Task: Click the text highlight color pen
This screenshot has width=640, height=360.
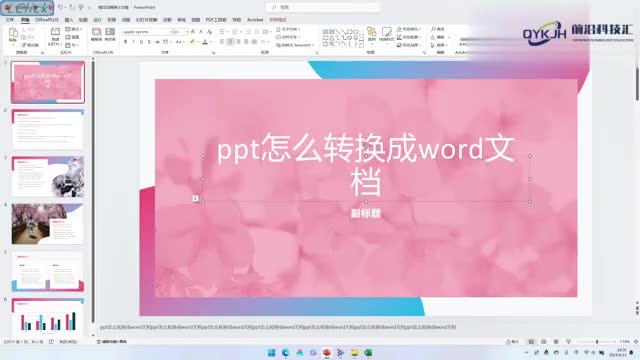Action: click(x=192, y=42)
